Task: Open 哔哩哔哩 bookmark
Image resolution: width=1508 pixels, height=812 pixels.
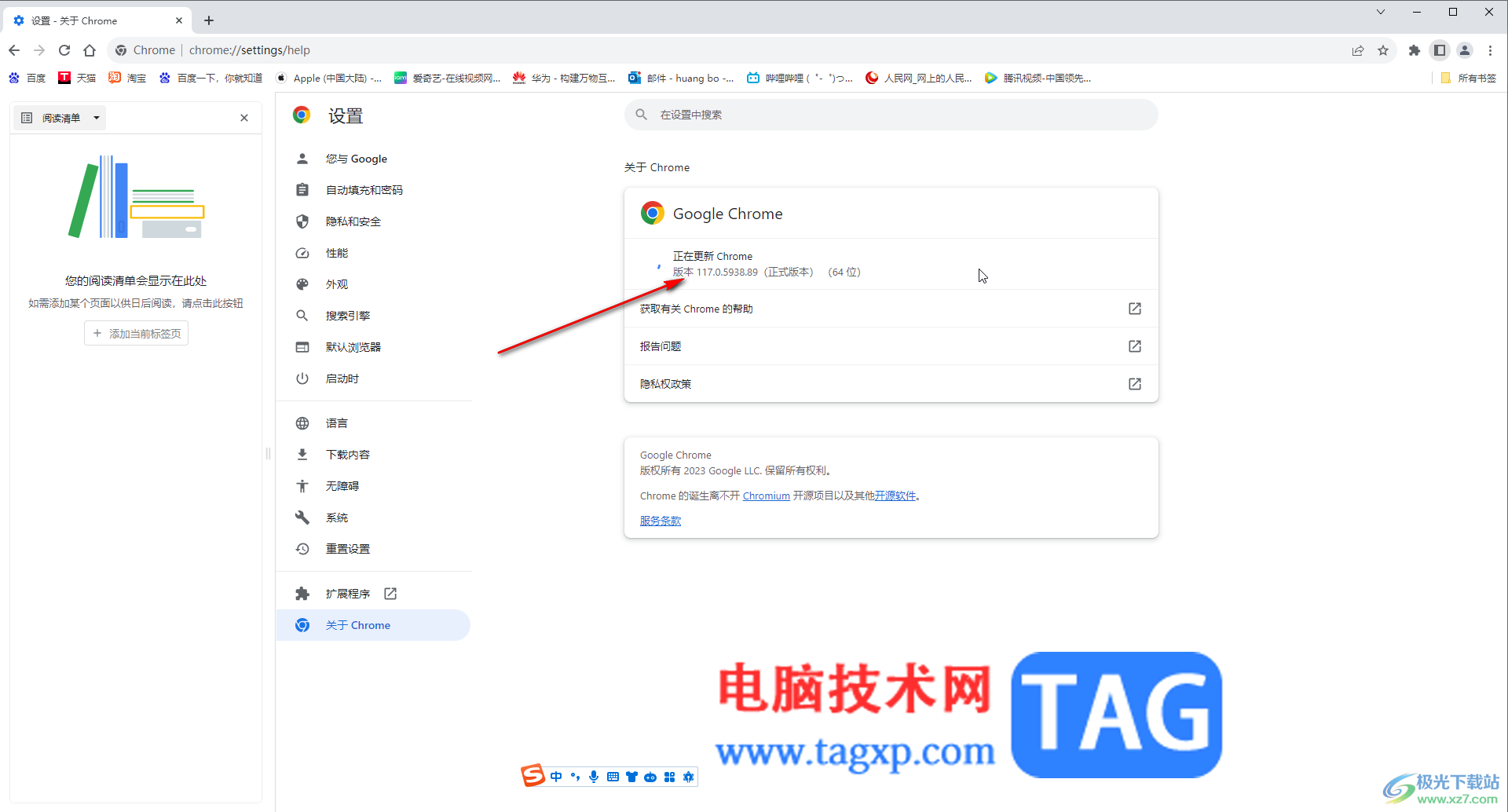Action: [800, 78]
